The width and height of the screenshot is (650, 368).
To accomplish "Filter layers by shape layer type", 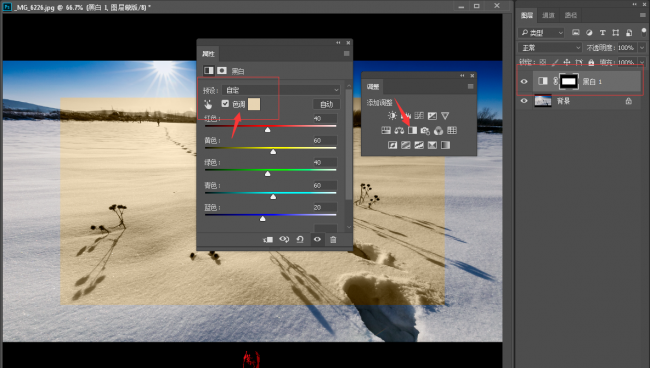I will (616, 32).
